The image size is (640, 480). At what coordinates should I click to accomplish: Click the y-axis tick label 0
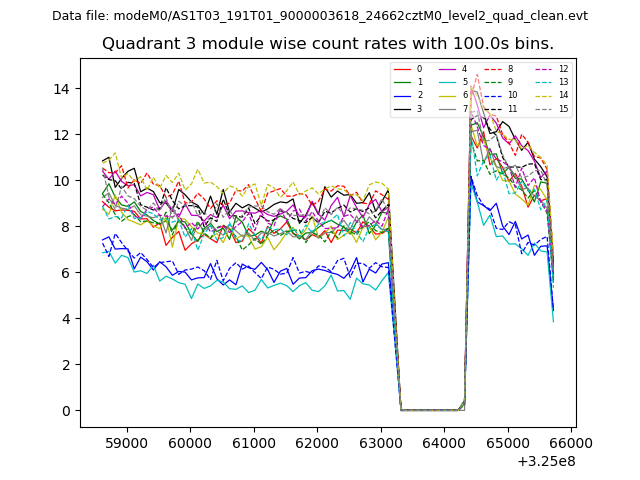tap(65, 411)
